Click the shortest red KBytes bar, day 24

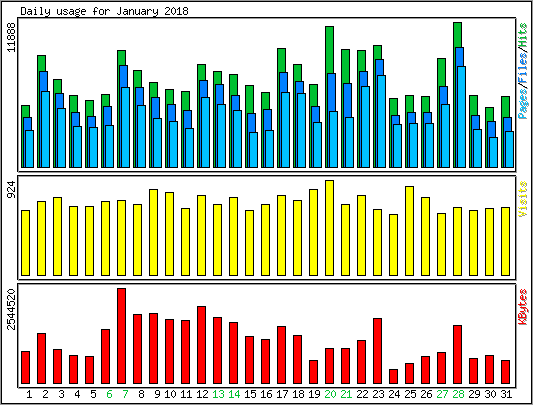tap(393, 376)
